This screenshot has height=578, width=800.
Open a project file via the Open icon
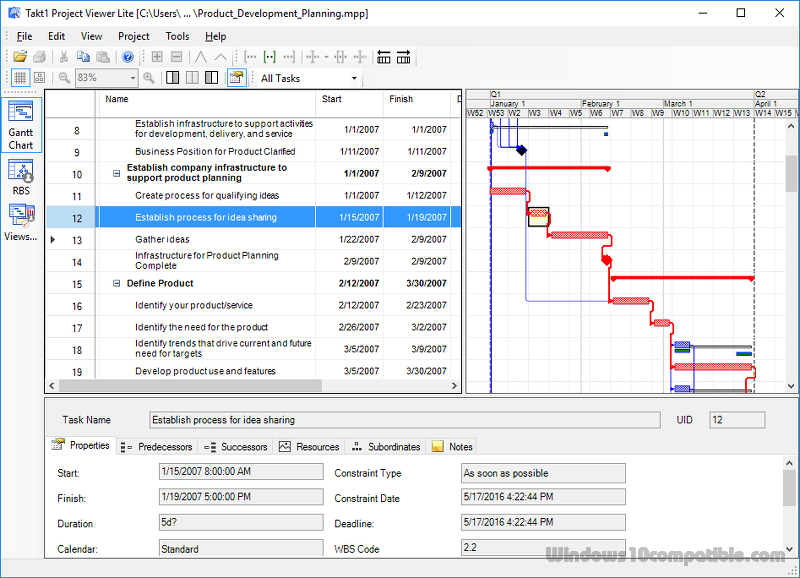(20, 57)
